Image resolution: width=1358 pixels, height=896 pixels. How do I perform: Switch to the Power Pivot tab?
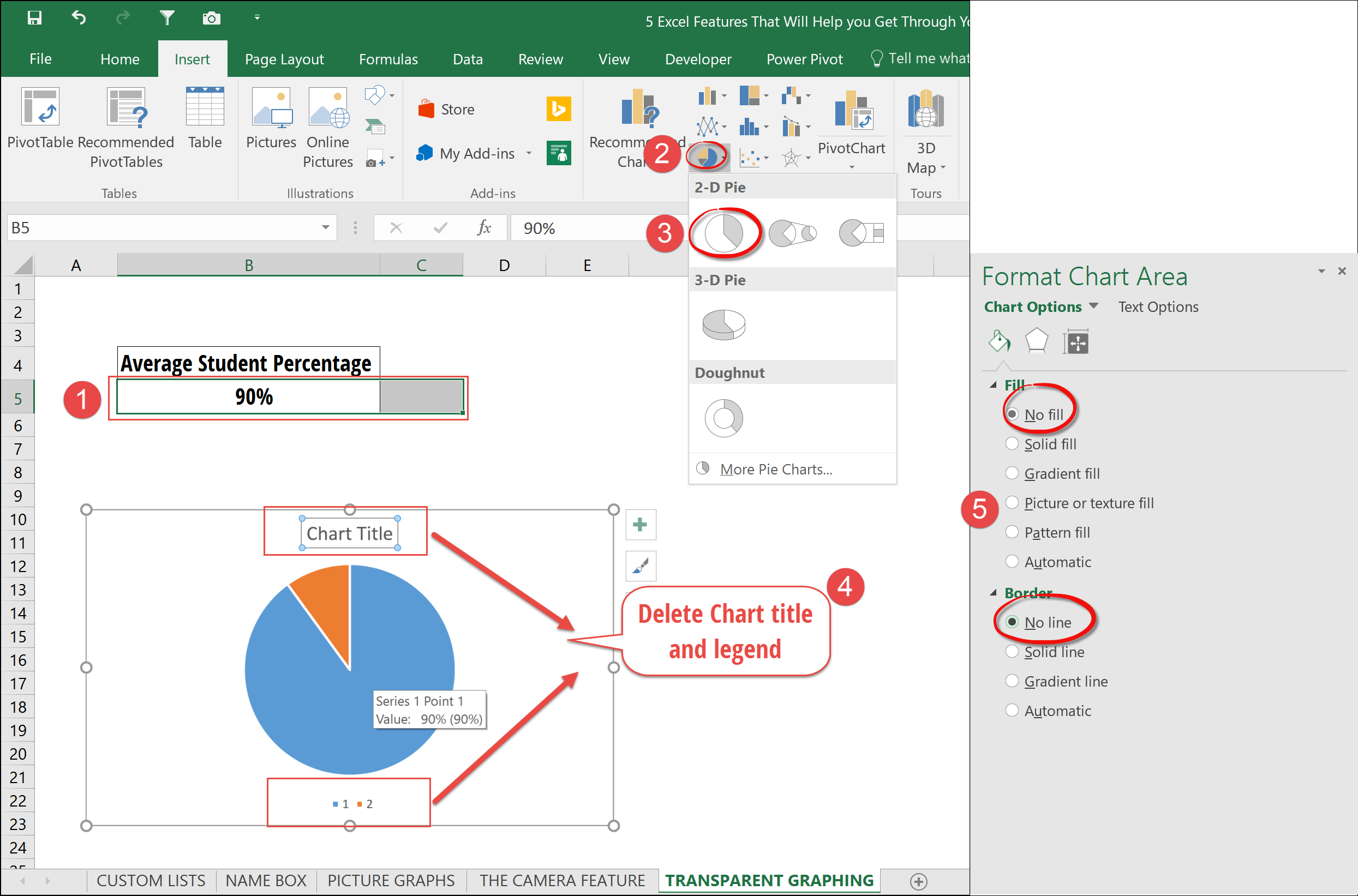(804, 59)
